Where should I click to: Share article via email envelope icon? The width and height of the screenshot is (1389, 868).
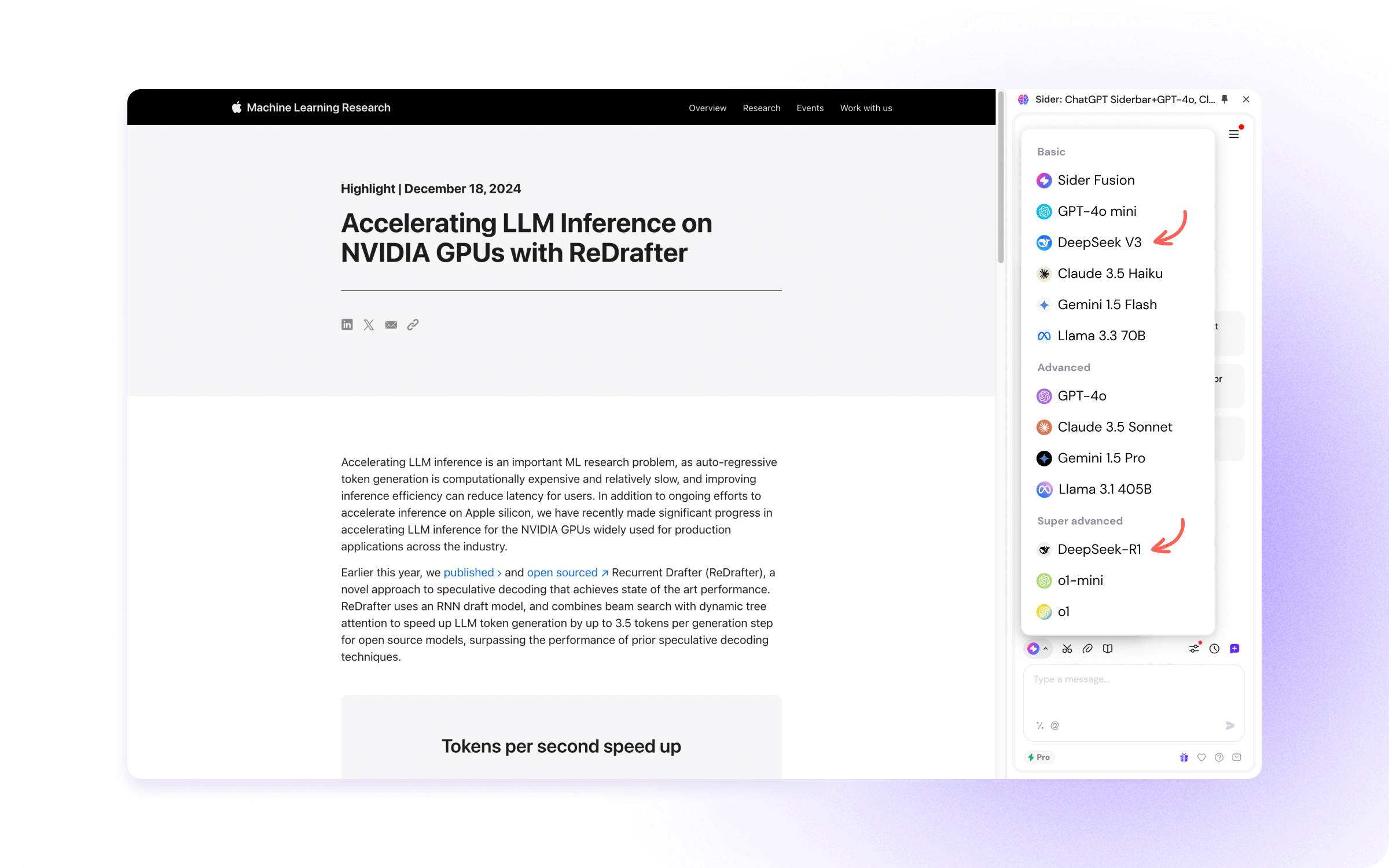tap(391, 325)
